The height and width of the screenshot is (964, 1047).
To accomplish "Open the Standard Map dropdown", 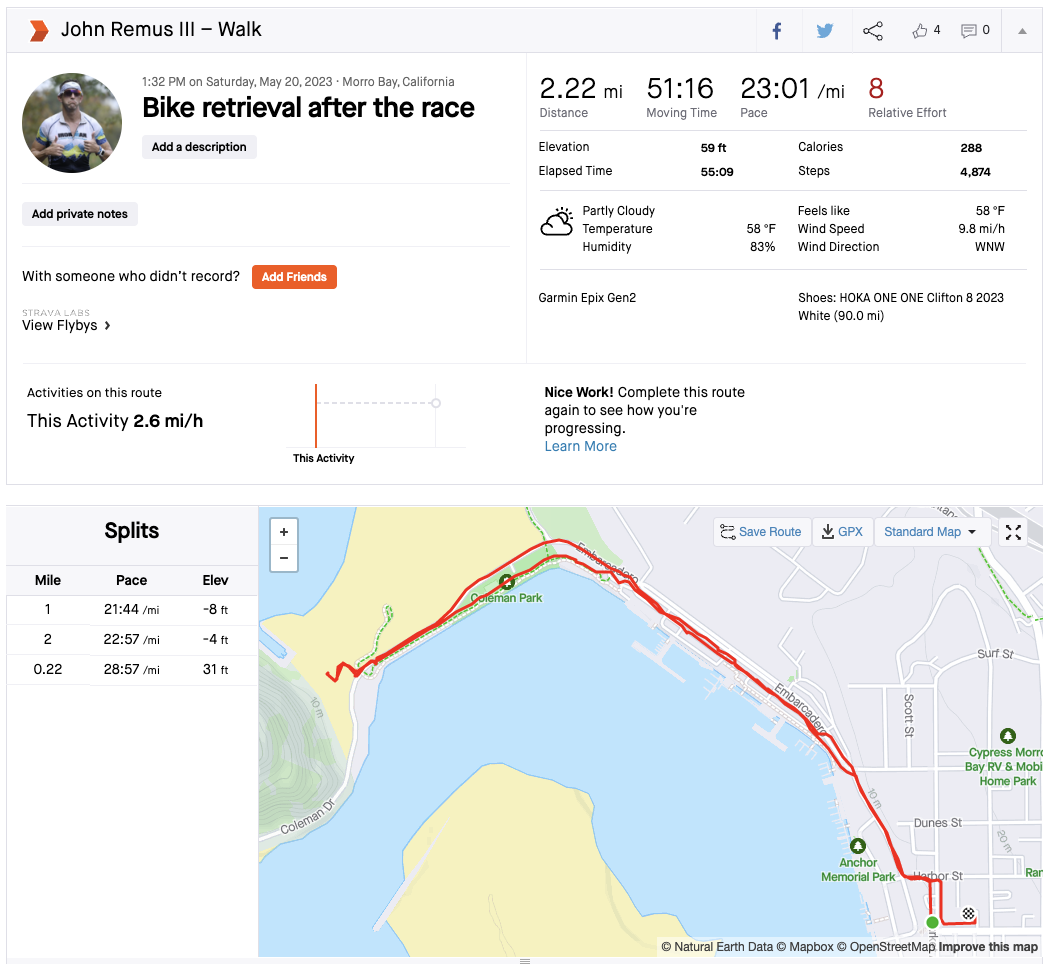I will (x=930, y=532).
